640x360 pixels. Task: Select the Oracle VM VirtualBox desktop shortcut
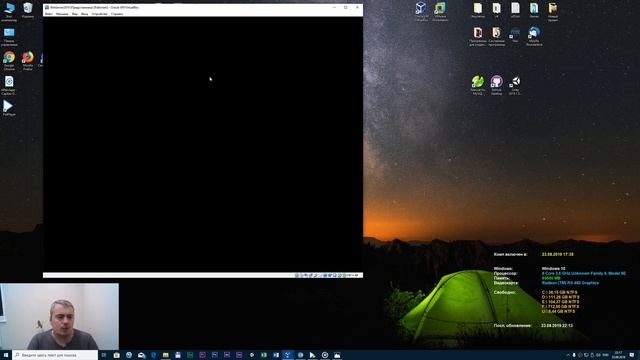click(421, 12)
